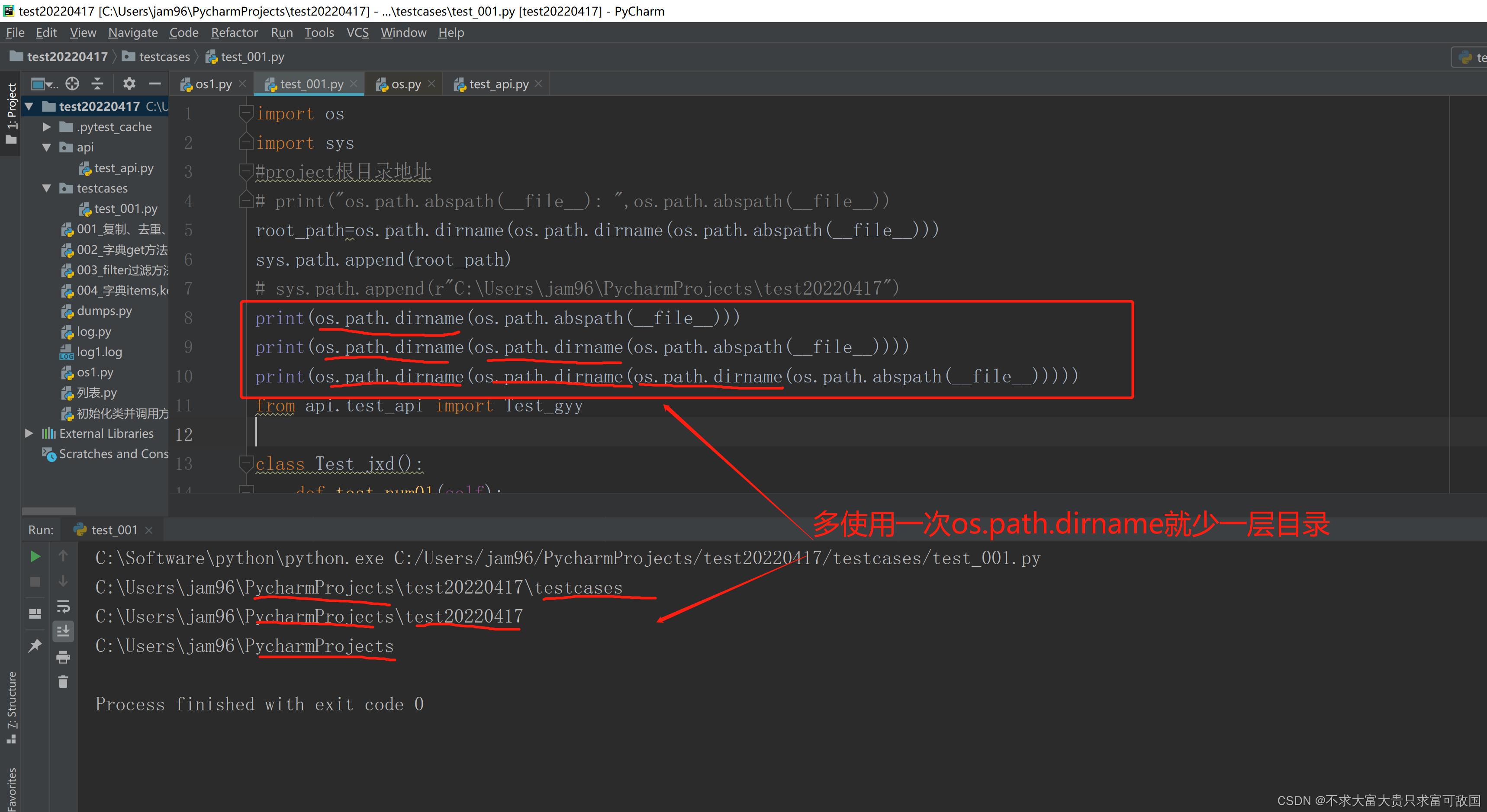Close the os1.py editor tab
The image size is (1487, 812).
(x=242, y=83)
